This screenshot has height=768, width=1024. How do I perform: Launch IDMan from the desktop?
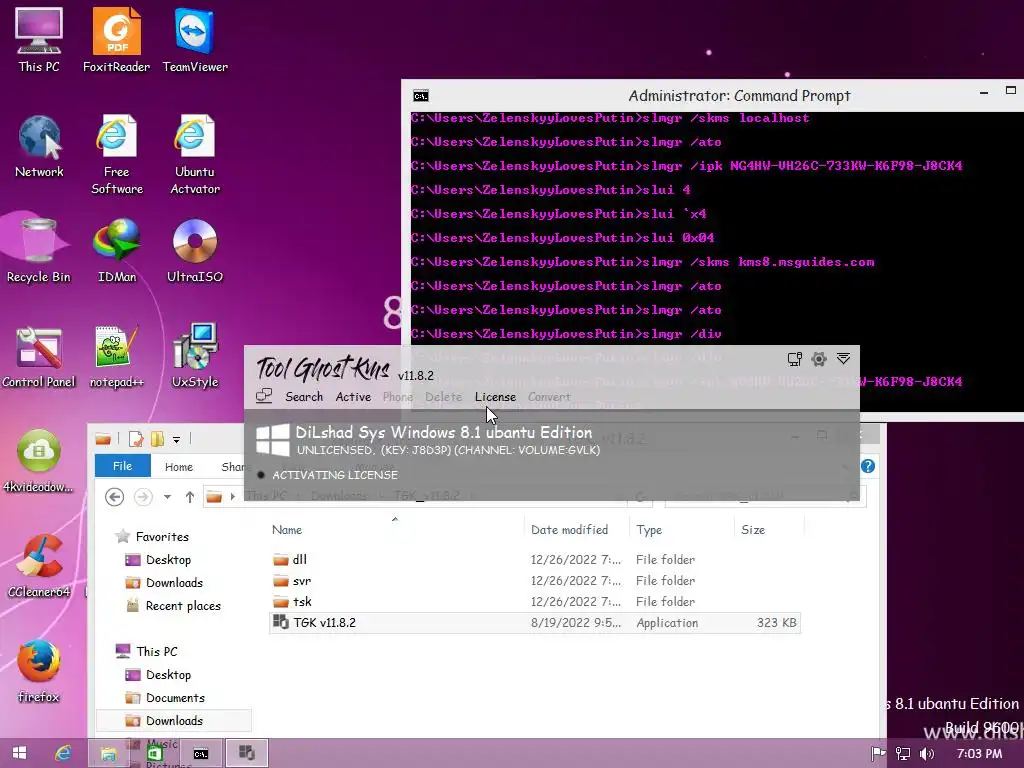pos(116,251)
